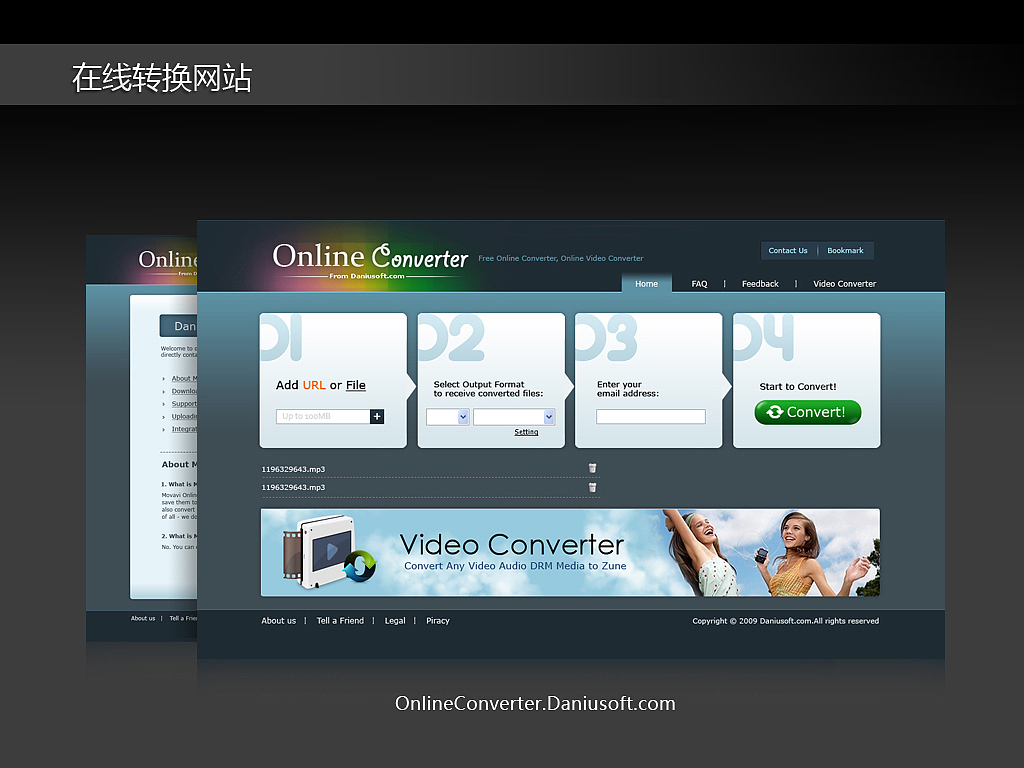1024x768 pixels.
Task: Click the Free Online Converter tagline text
Action: 561,258
